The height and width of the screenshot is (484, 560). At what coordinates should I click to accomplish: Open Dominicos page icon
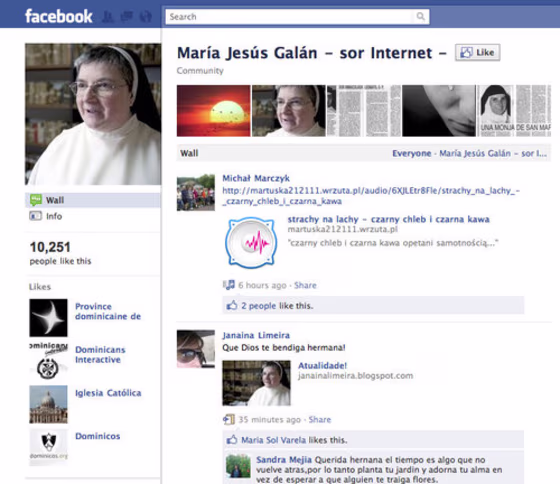click(x=48, y=446)
